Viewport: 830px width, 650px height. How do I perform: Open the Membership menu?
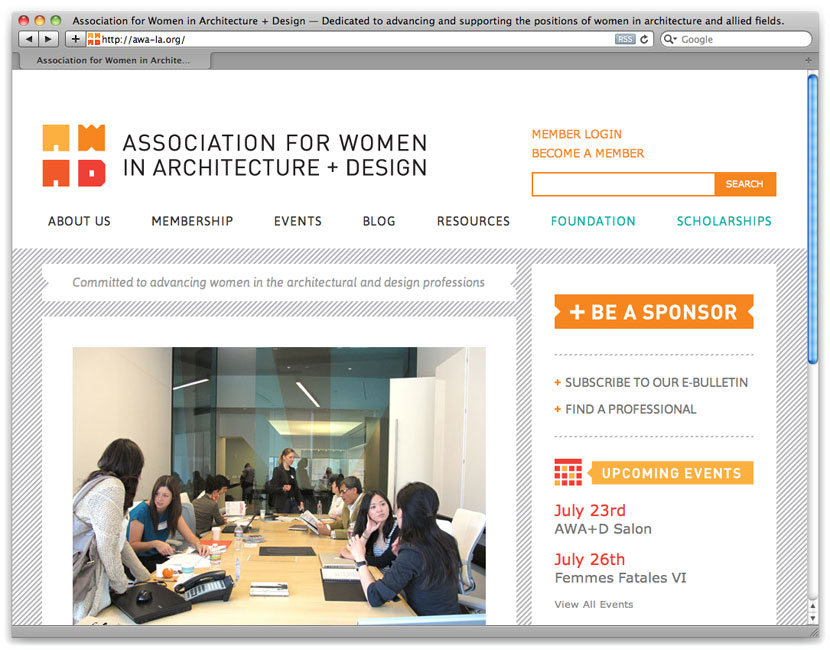pyautogui.click(x=192, y=221)
